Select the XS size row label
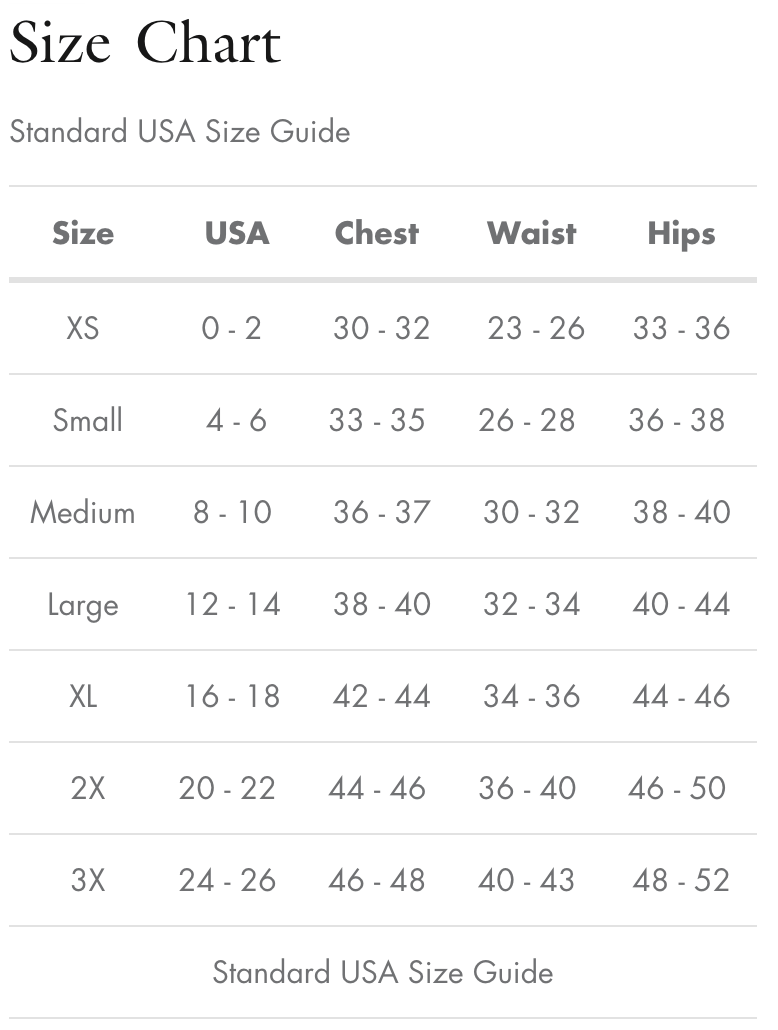778x1030 pixels. 83,328
